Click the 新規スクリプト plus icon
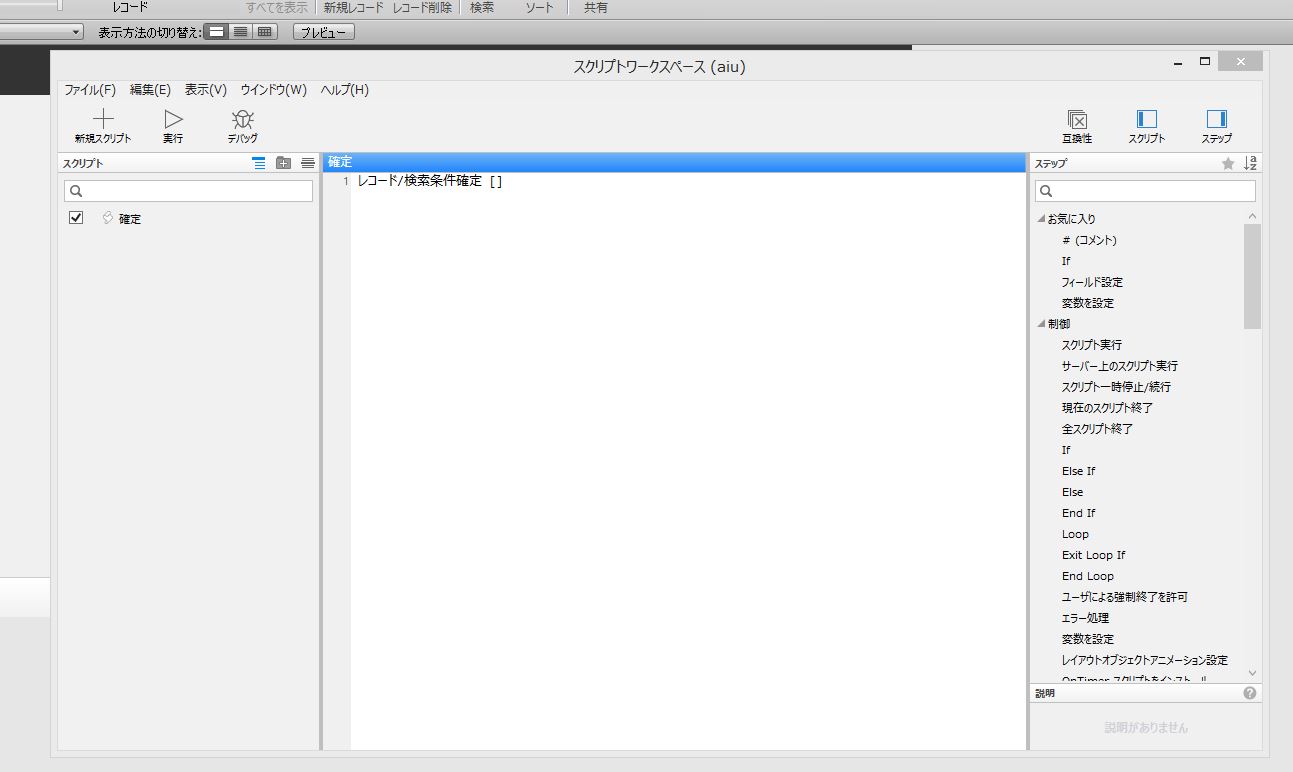This screenshot has width=1293, height=772. click(x=103, y=119)
